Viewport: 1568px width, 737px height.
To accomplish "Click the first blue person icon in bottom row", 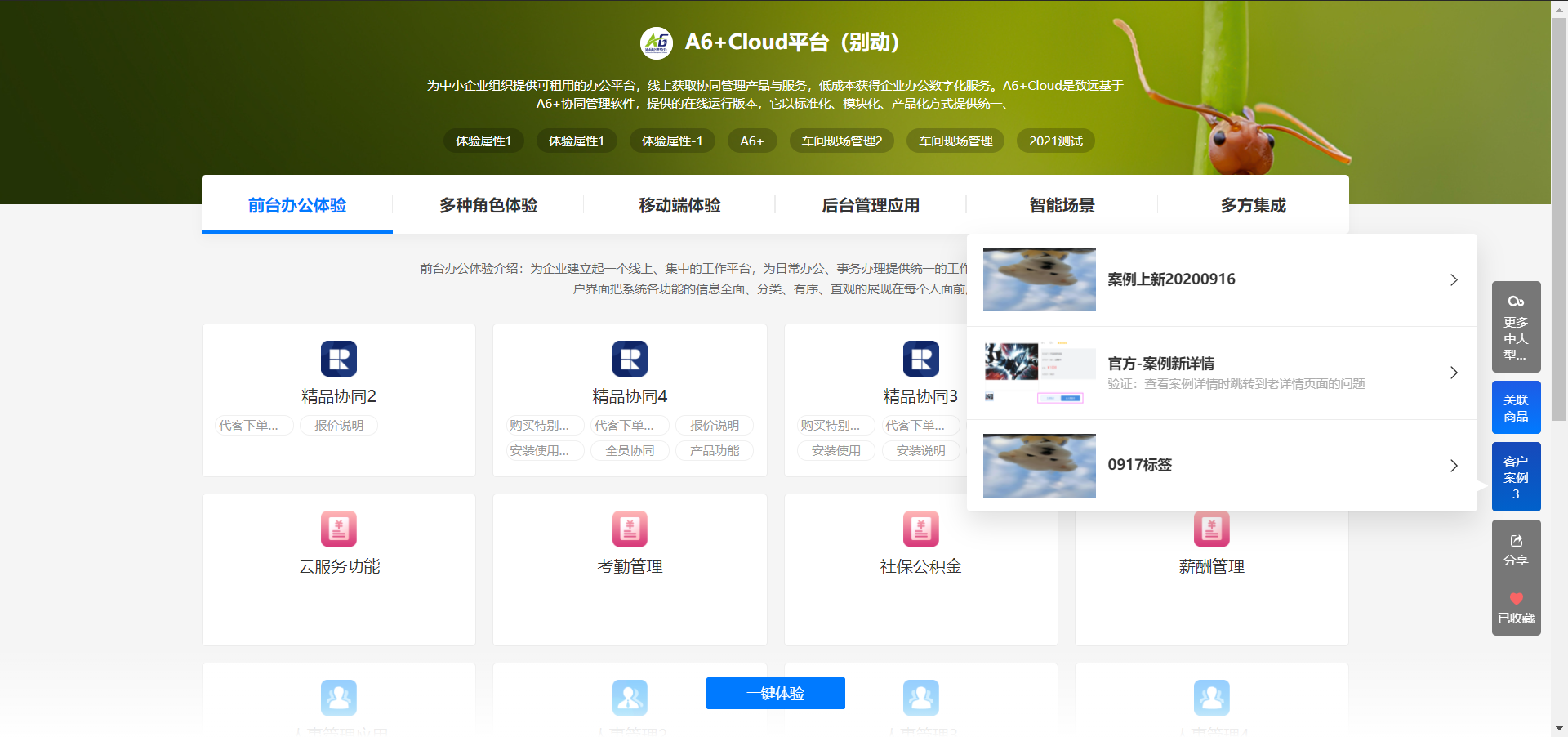I will tap(339, 698).
